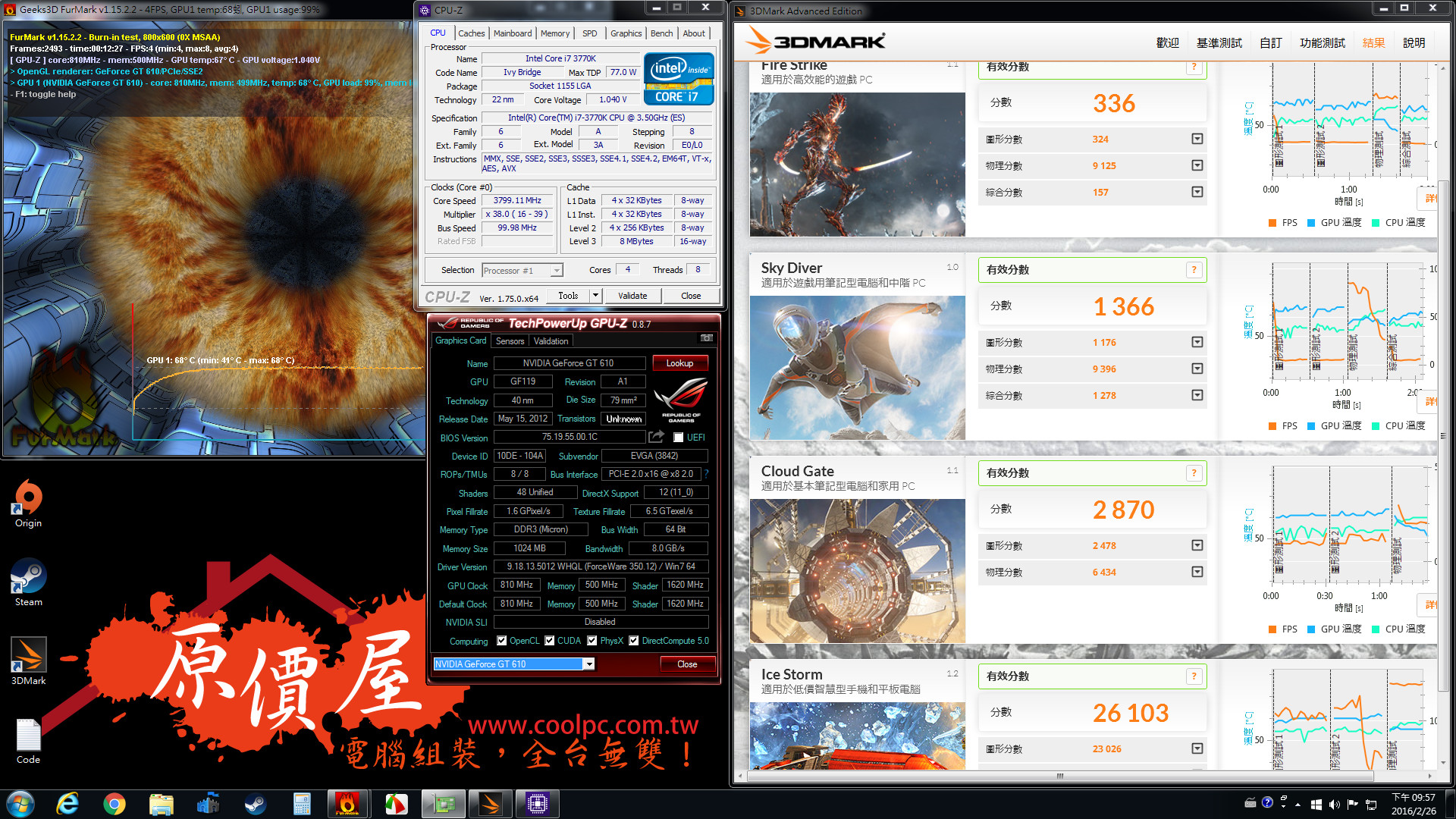Click GPU-Z Close button
The width and height of the screenshot is (1456, 819).
pyautogui.click(x=687, y=664)
